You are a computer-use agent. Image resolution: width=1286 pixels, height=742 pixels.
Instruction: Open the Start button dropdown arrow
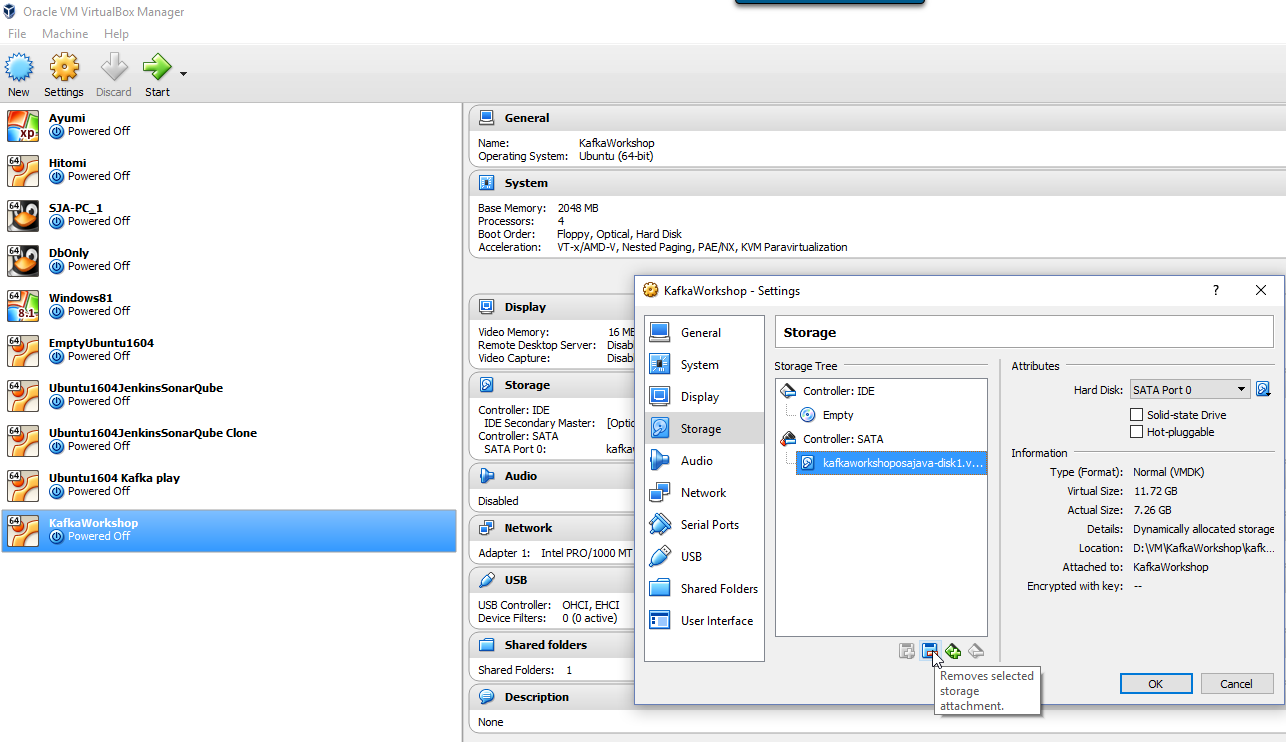[x=183, y=73]
